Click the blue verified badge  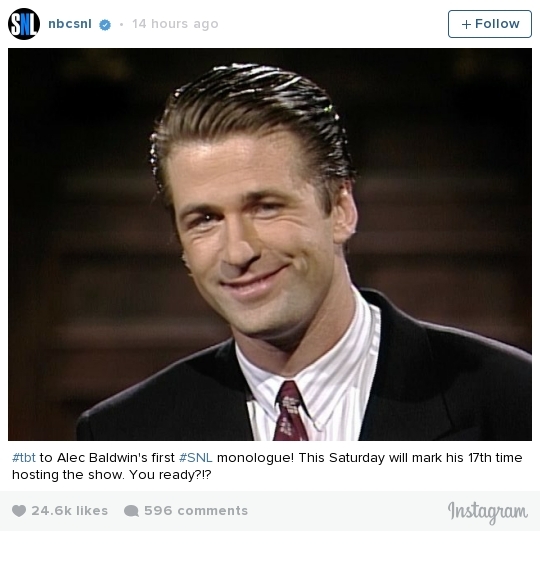point(105,25)
